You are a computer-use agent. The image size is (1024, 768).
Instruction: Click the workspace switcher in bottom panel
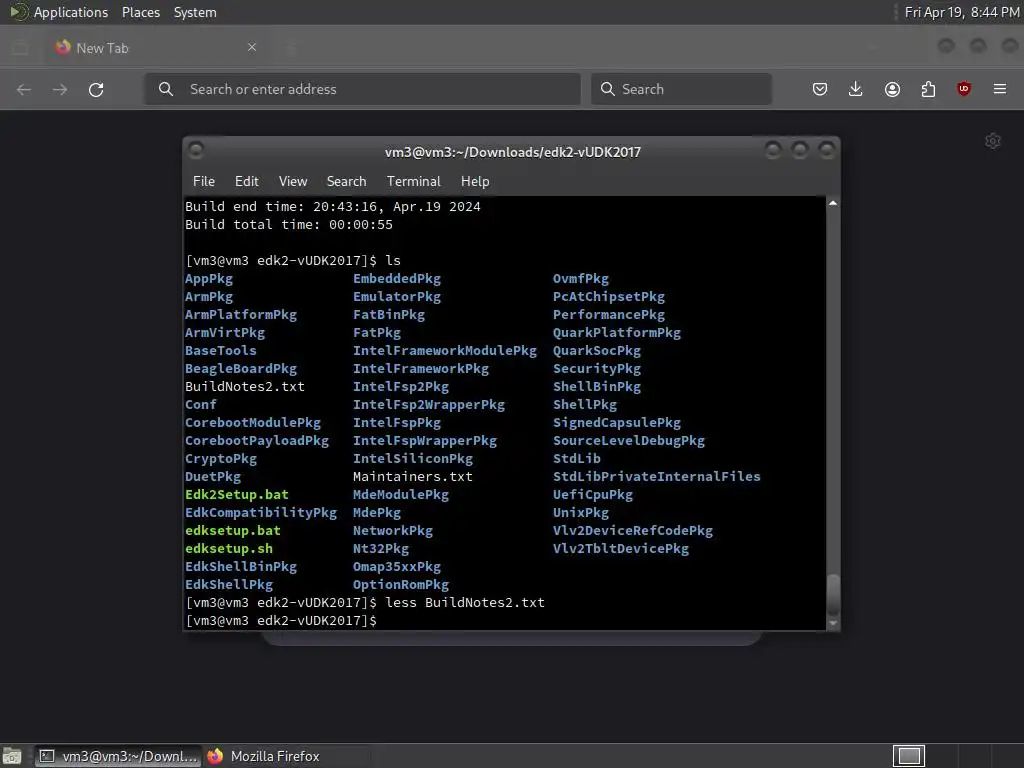point(908,756)
